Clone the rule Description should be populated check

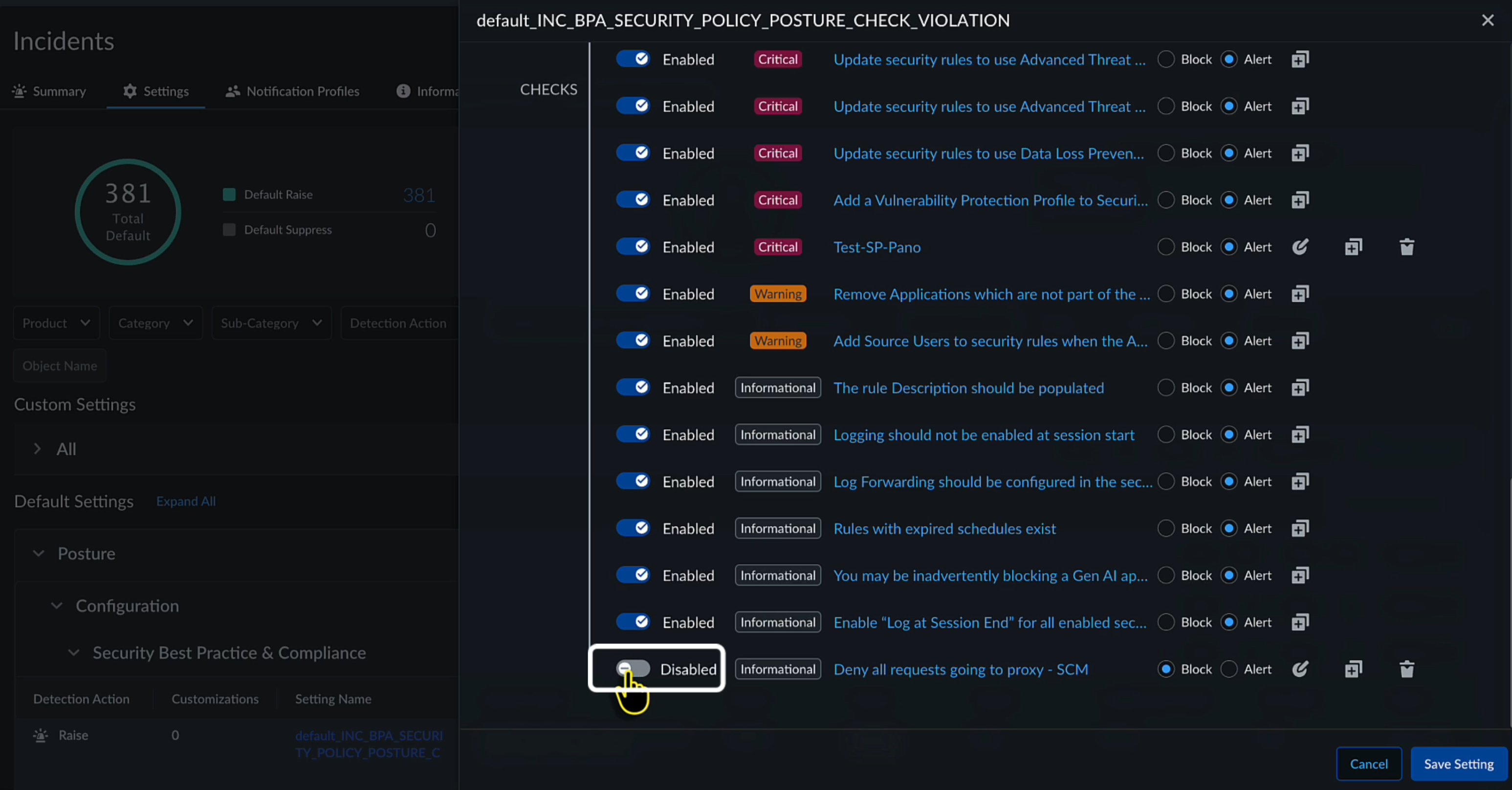1300,387
